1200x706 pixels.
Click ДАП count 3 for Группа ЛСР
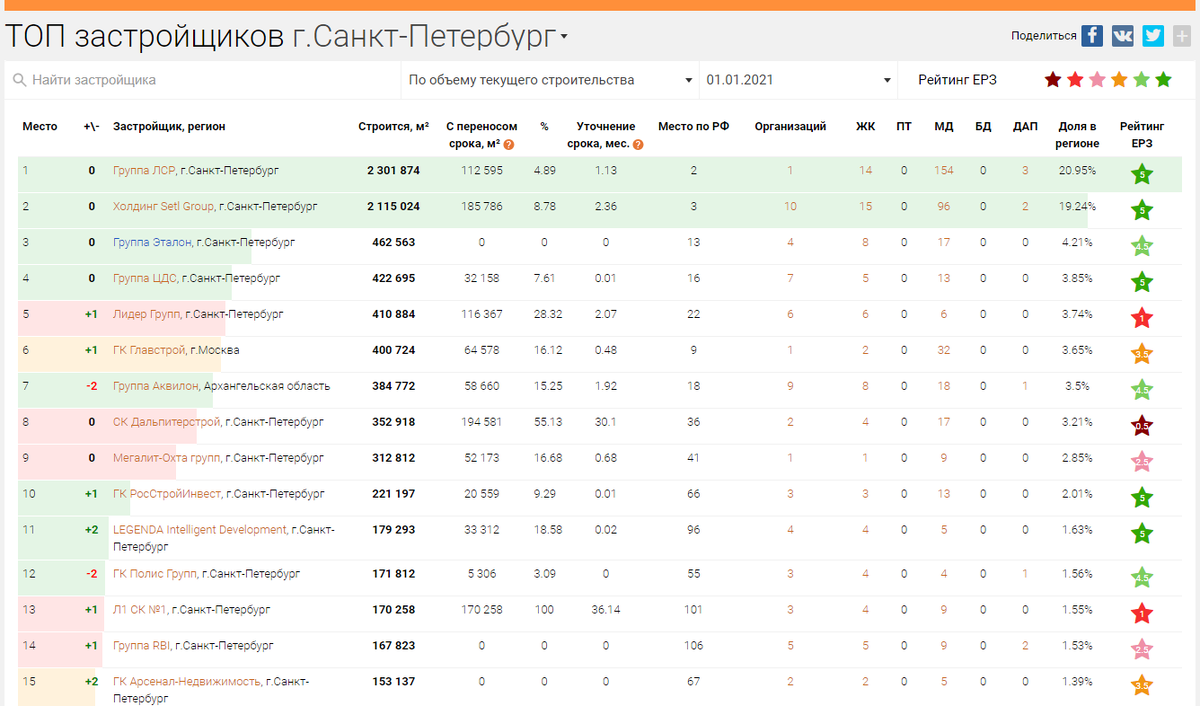point(1025,171)
